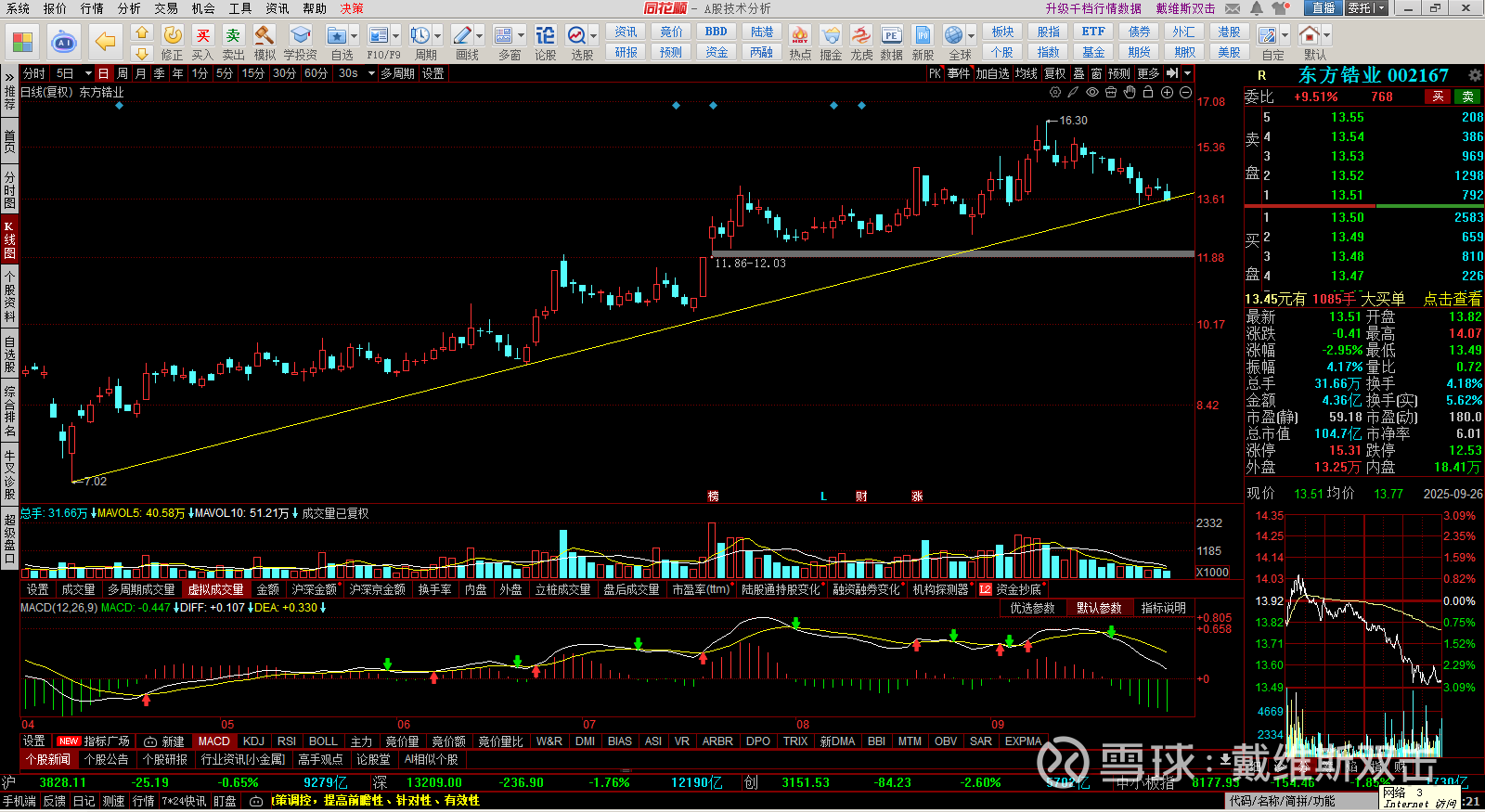Viewport: 1485px width, 812px height.
Task: Open the 系统 menu
Action: 18,8
